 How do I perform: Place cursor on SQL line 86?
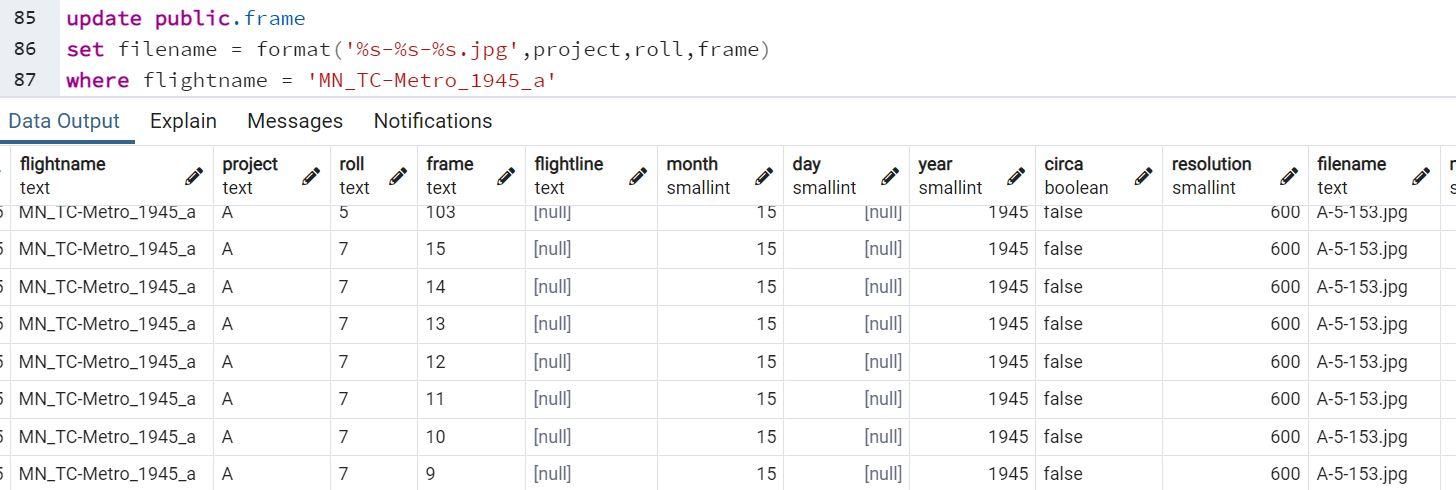pyautogui.click(x=418, y=49)
